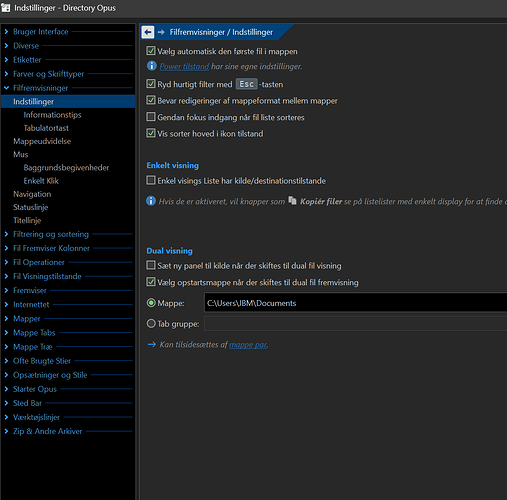Viewport: 507px width, 500px height.
Task: Enable Gendan fokus indgang checkbox
Action: pos(151,117)
